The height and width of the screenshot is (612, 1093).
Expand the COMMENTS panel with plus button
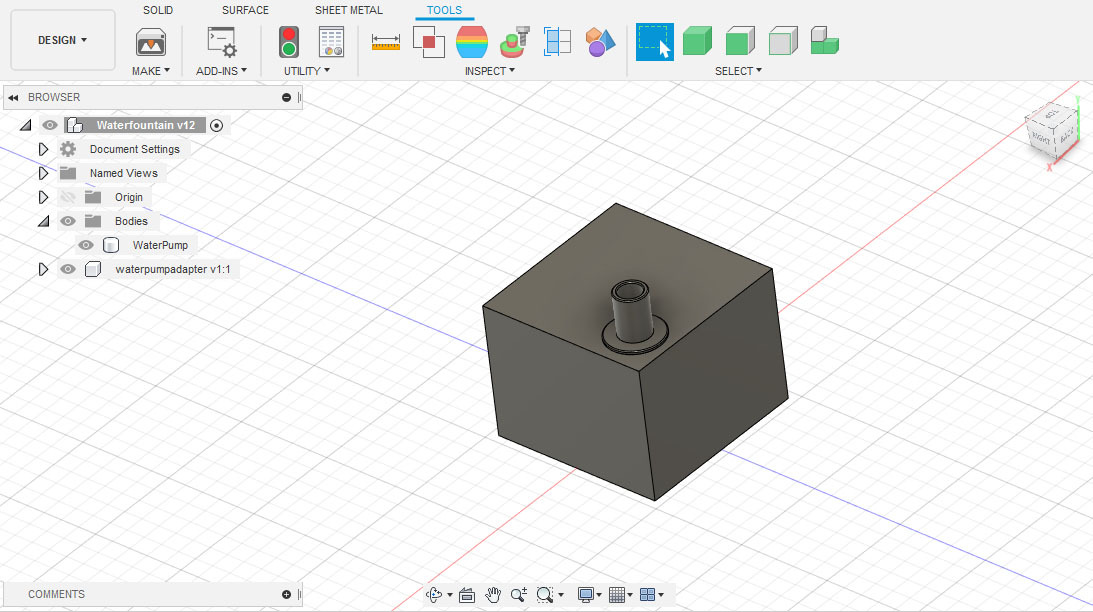[x=286, y=595]
